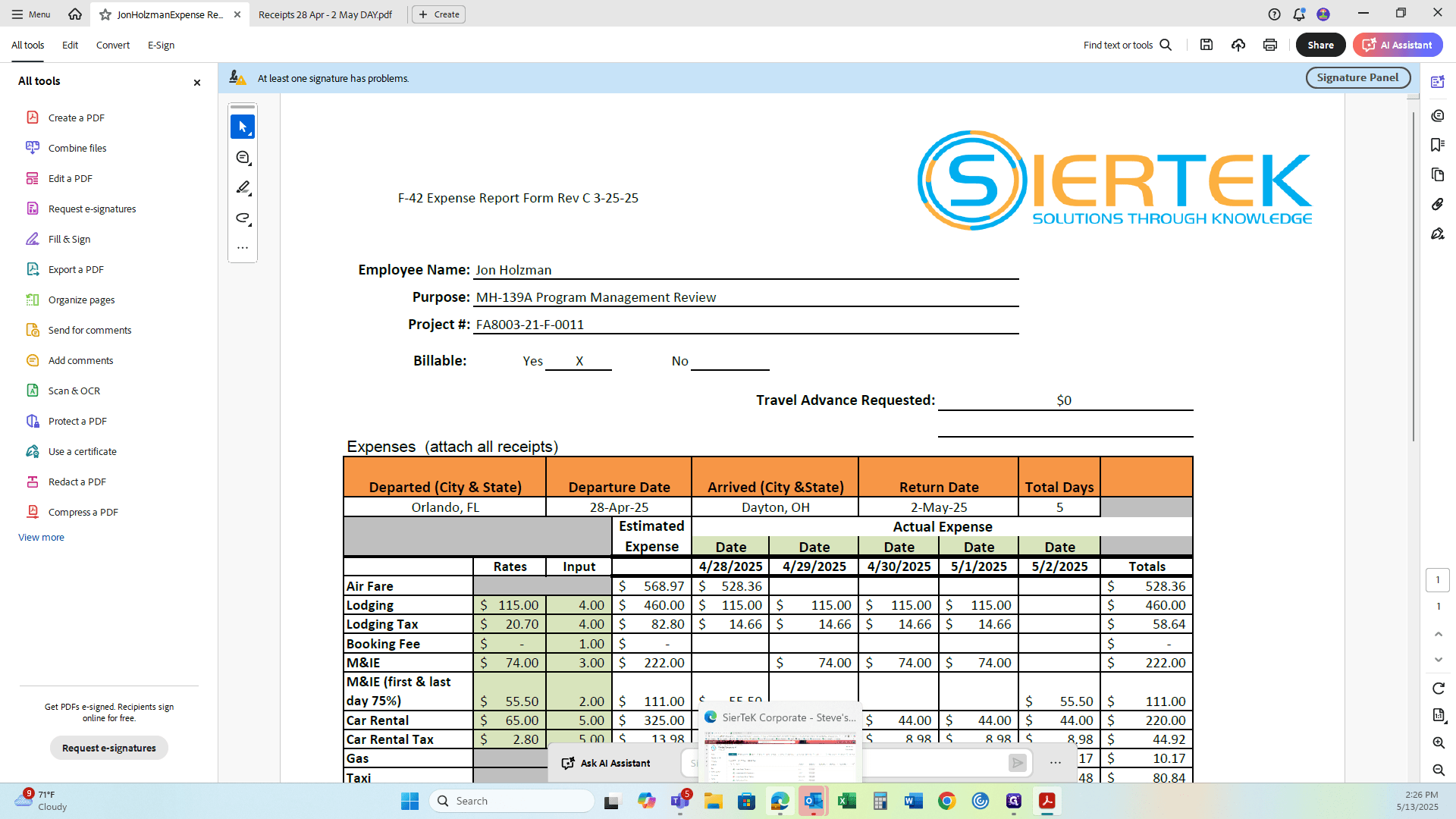Open the comments panel icon on right rail
Screen dimensions: 1456x819
(x=1438, y=115)
